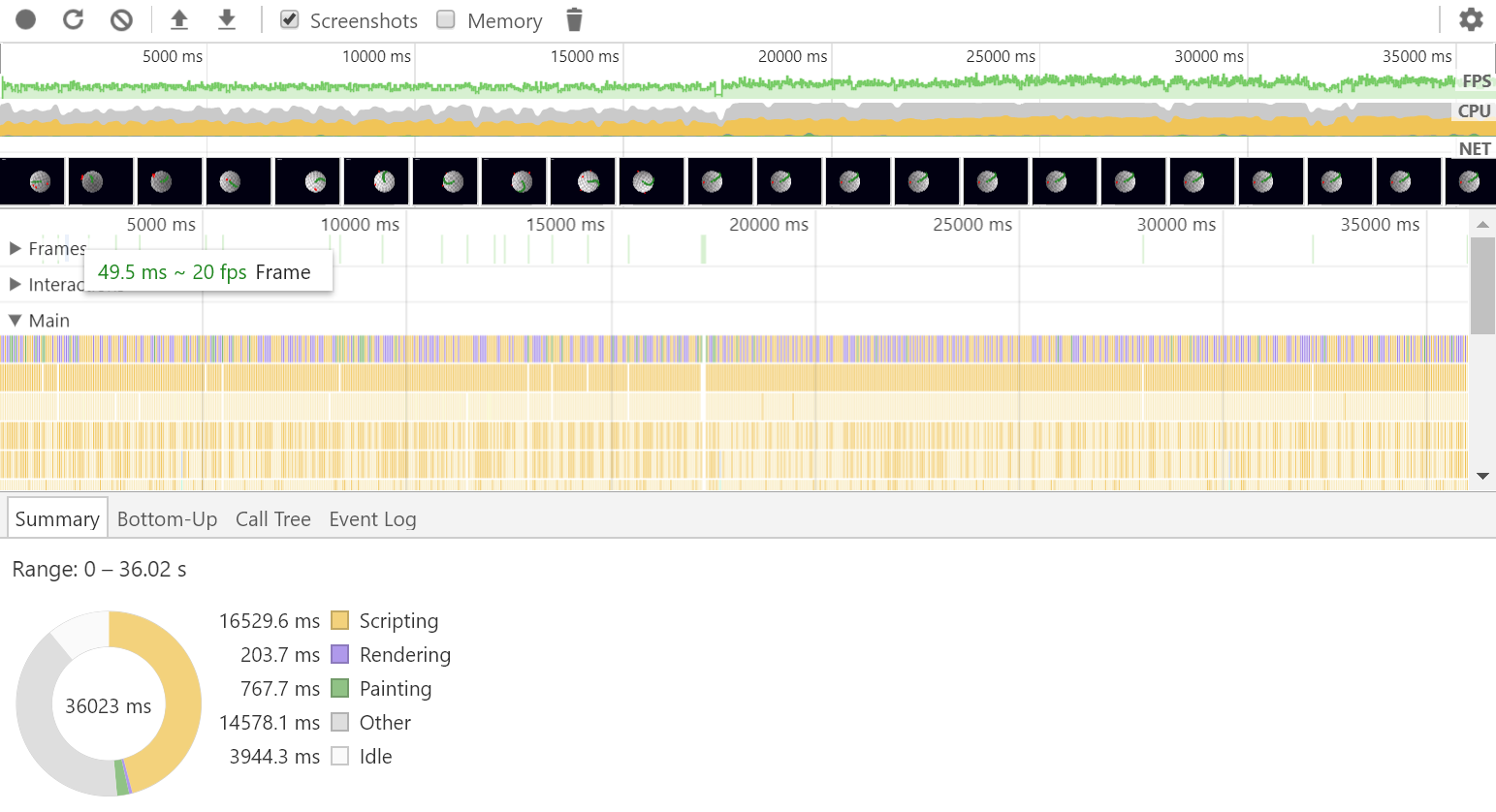This screenshot has height=812, width=1496.
Task: Save the profile using the download arrow
Action: (x=227, y=19)
